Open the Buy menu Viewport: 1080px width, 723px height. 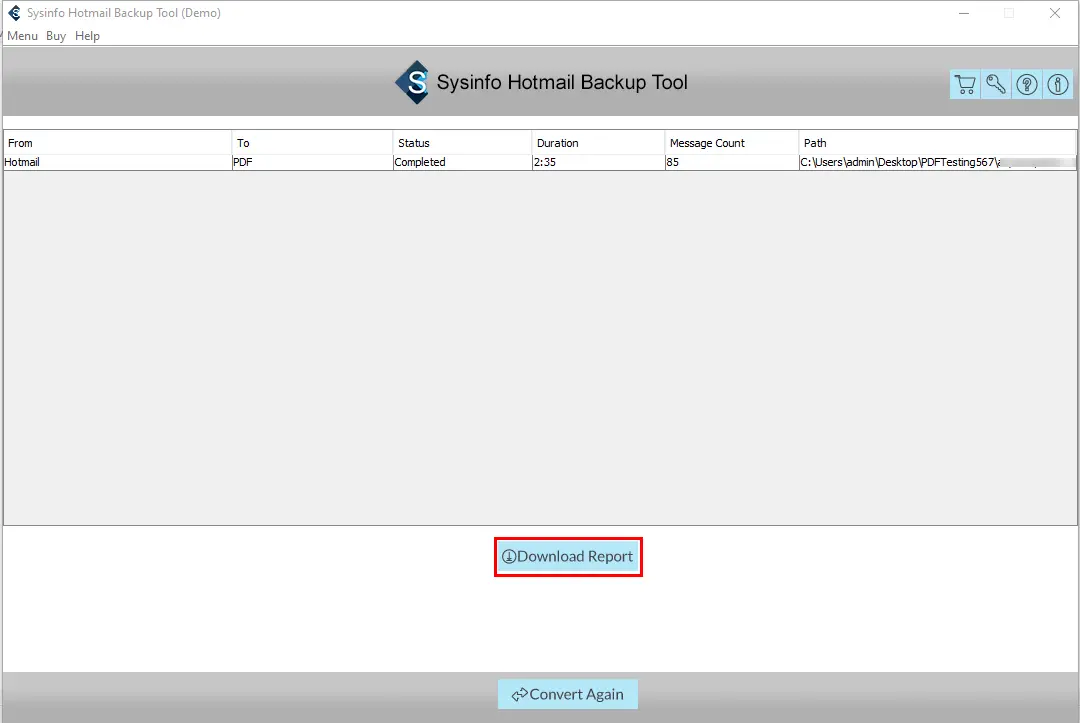pyautogui.click(x=56, y=36)
